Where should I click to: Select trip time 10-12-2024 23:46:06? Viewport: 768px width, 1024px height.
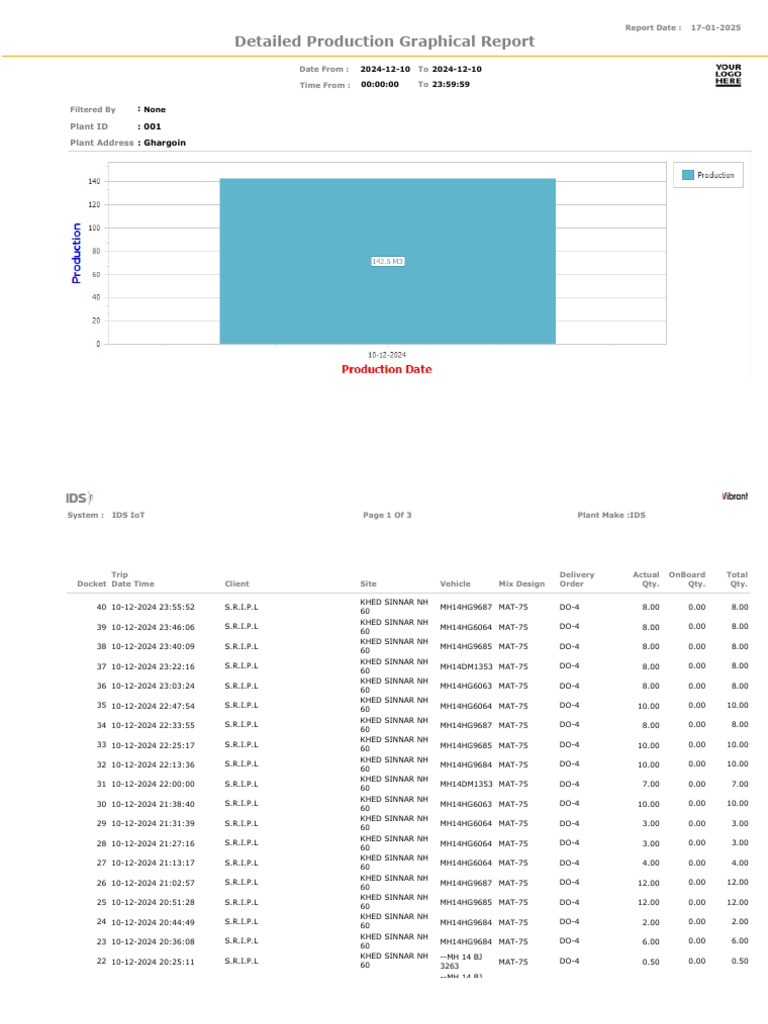point(153,627)
